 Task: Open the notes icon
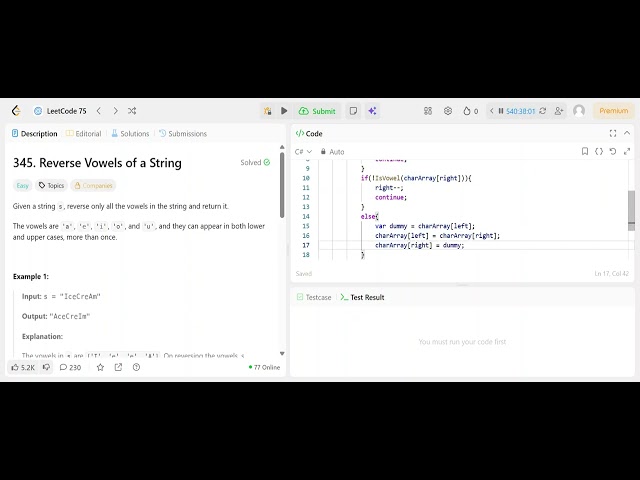click(353, 111)
